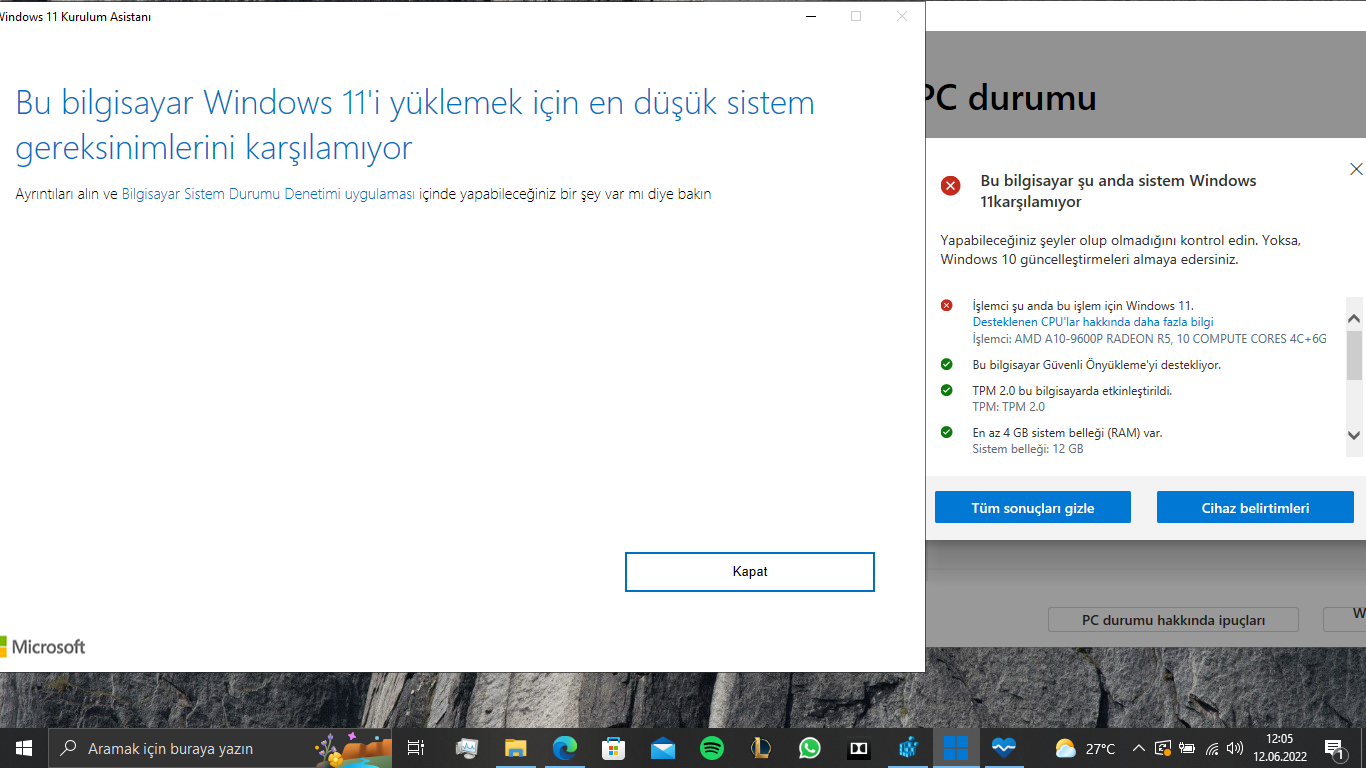Launch Microsoft Edge from the taskbar
1366x768 pixels.
565,748
